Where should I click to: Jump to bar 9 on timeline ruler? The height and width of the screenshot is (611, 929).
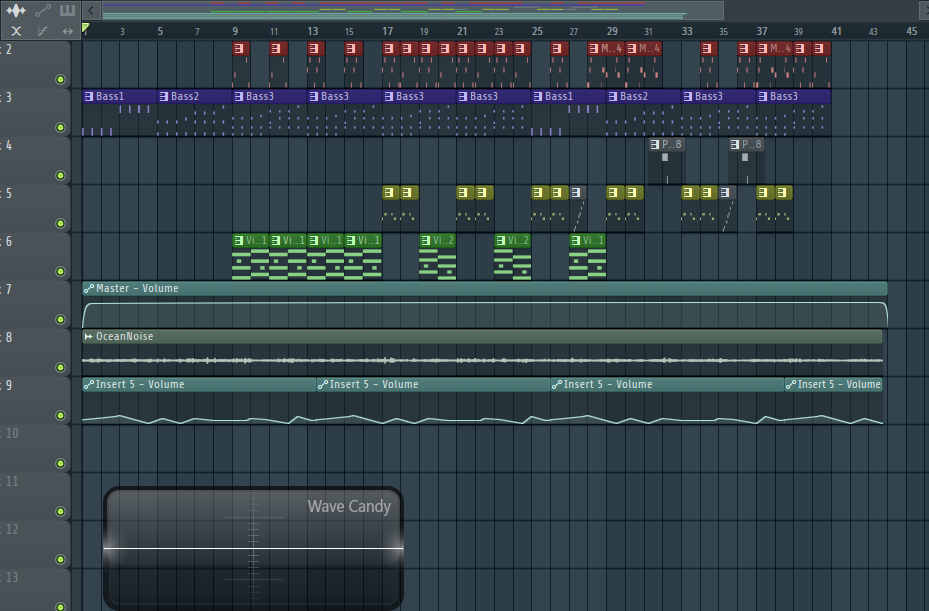pyautogui.click(x=235, y=31)
